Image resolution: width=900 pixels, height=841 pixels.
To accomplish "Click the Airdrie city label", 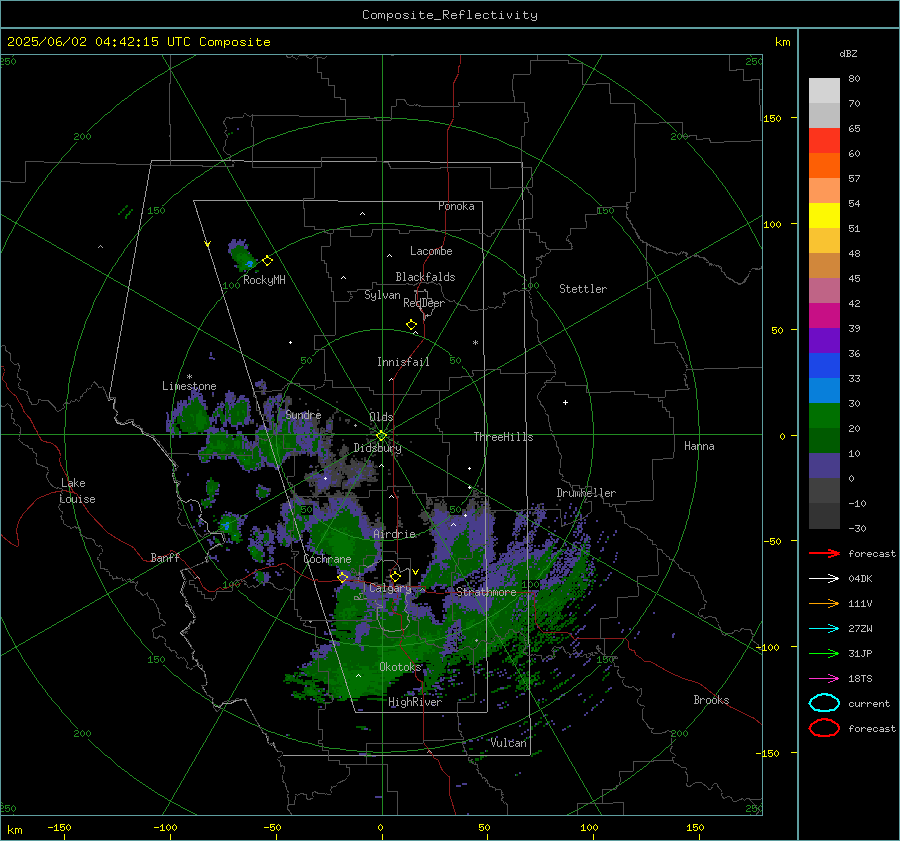I will pos(394,534).
